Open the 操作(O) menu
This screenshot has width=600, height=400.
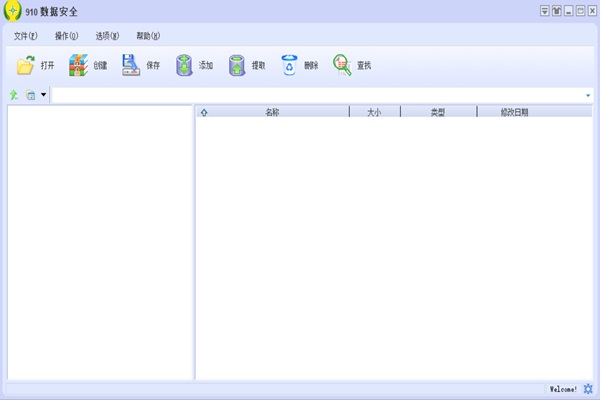[66, 36]
